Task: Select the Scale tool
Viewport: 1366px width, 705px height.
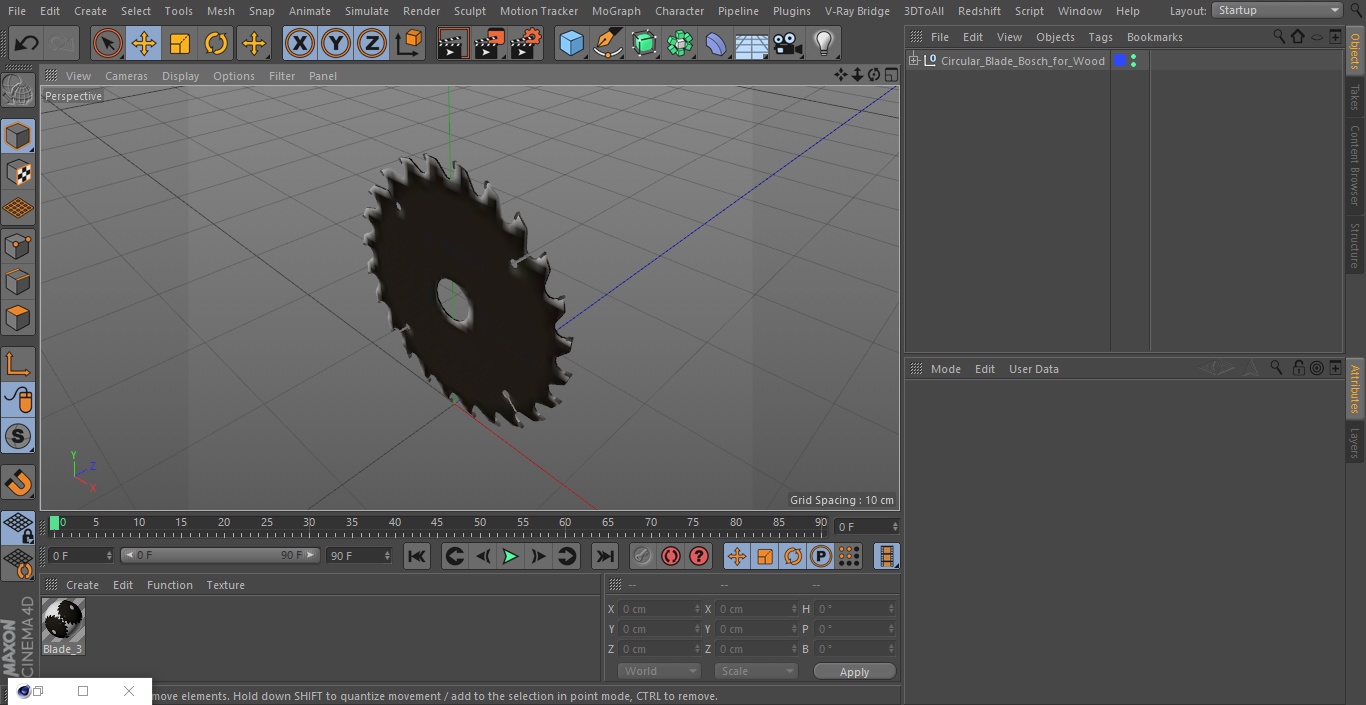Action: click(180, 44)
